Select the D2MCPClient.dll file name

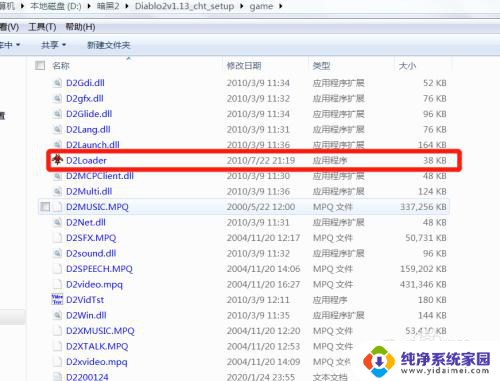pos(100,176)
